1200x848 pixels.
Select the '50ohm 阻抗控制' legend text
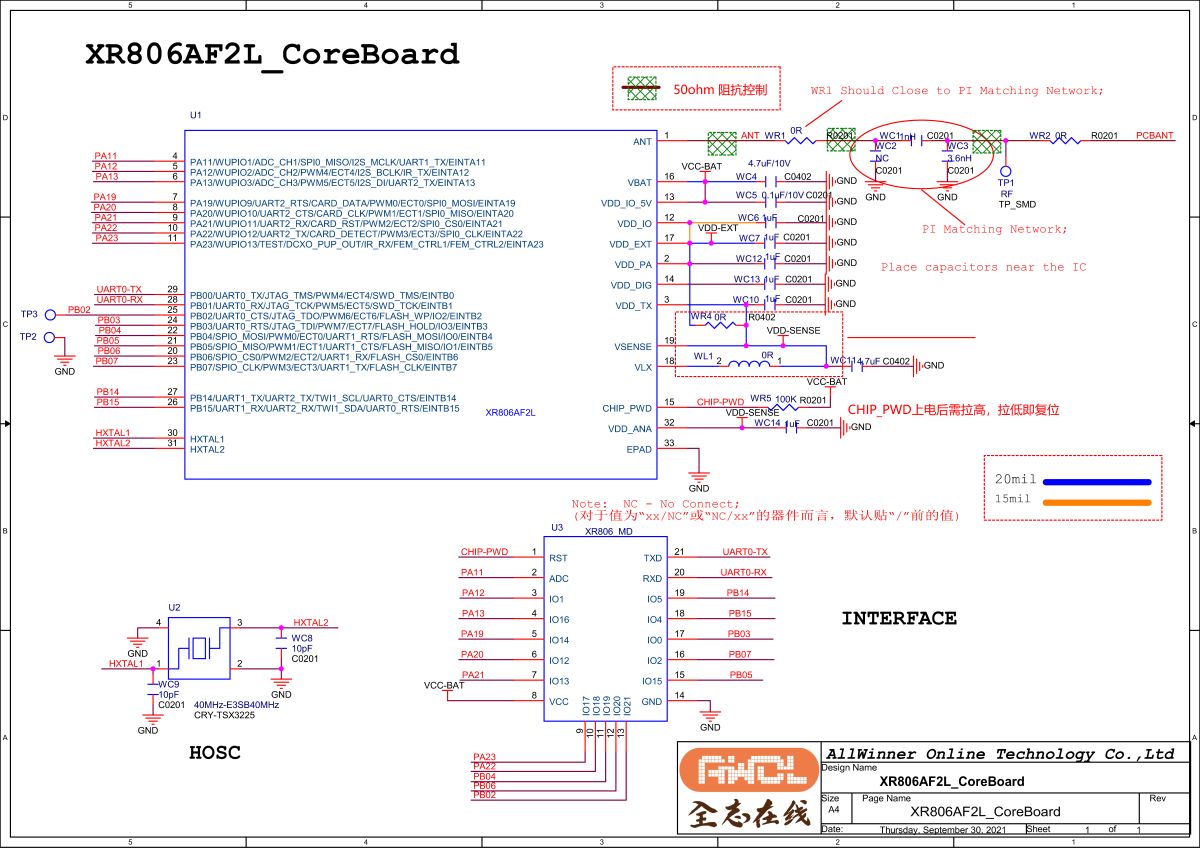coord(720,90)
